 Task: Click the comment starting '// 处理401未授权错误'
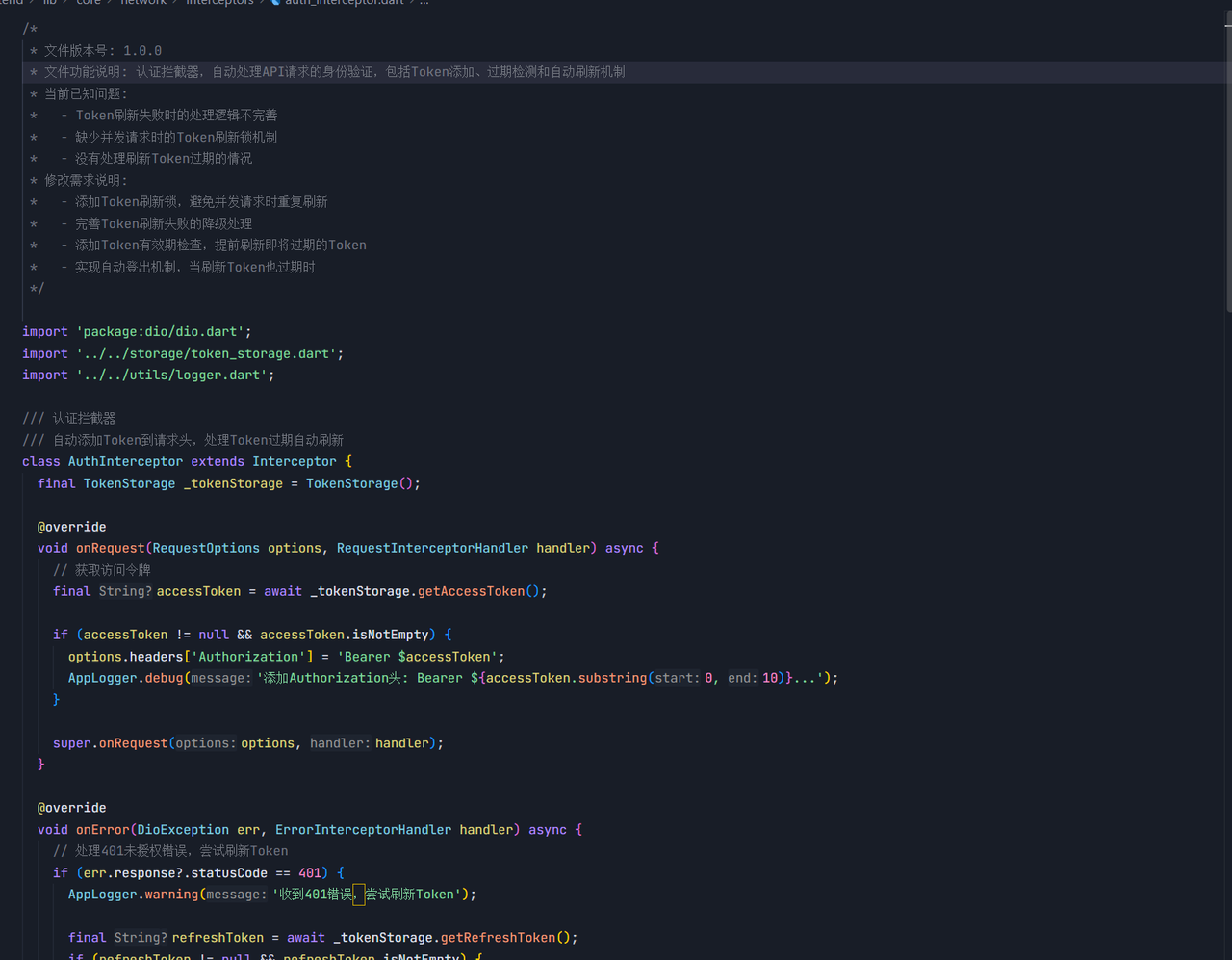170,851
